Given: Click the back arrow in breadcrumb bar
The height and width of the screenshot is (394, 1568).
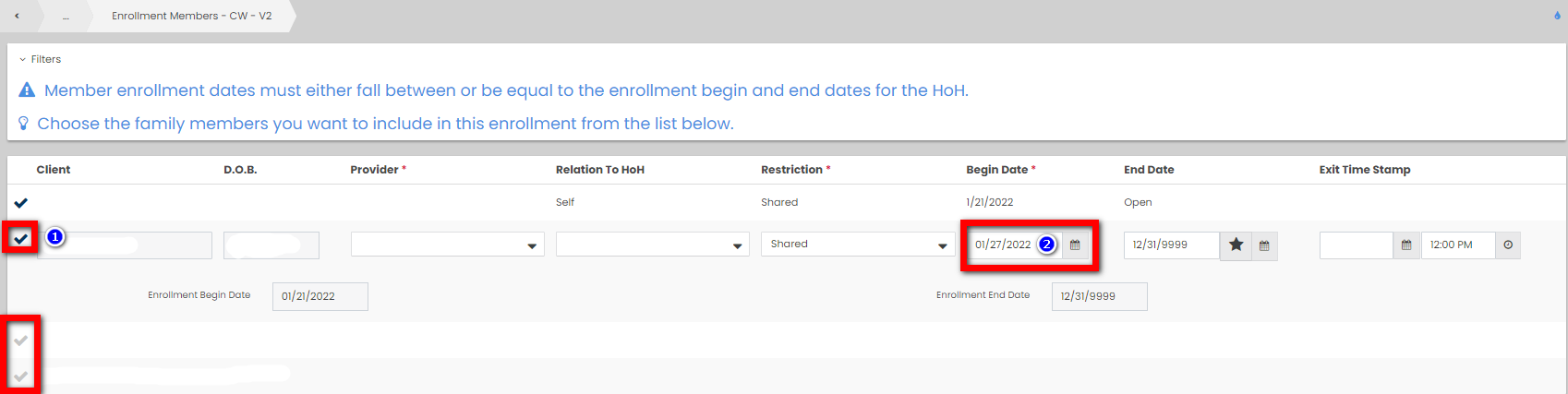Looking at the screenshot, I should pyautogui.click(x=17, y=16).
